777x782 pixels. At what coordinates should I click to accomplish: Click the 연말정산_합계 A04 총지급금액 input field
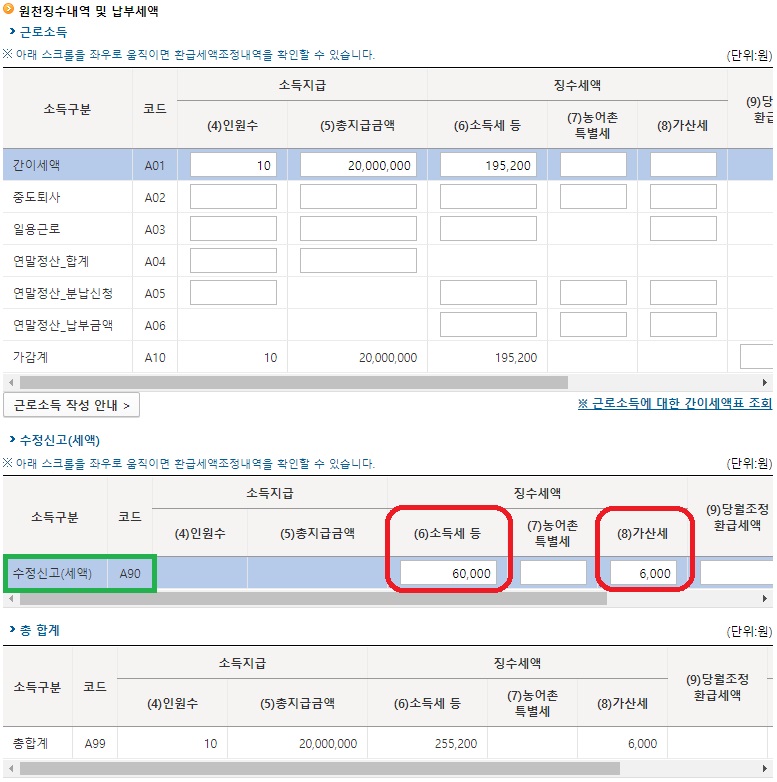coord(358,261)
